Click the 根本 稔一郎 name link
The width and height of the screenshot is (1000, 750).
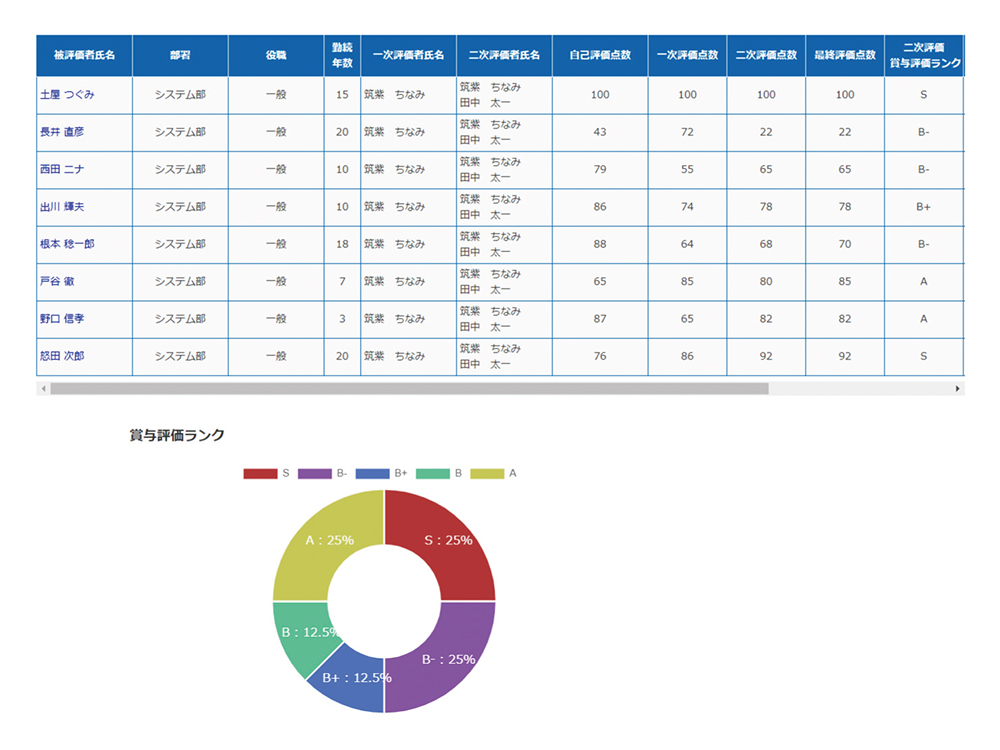point(67,244)
